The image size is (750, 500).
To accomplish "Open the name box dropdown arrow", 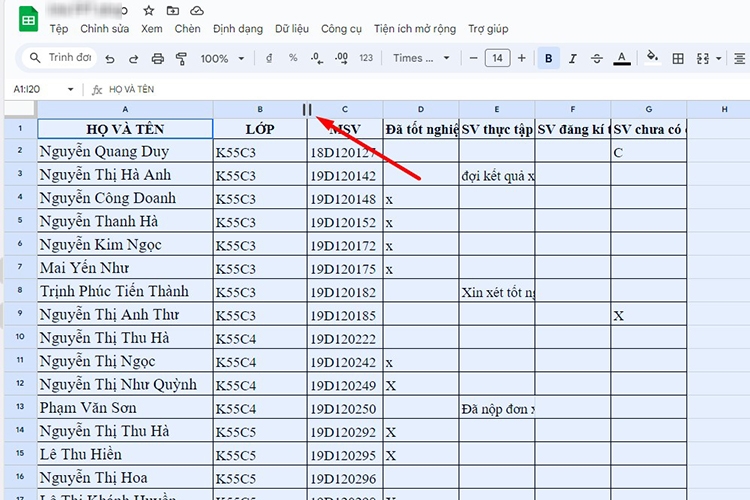I will coord(70,89).
